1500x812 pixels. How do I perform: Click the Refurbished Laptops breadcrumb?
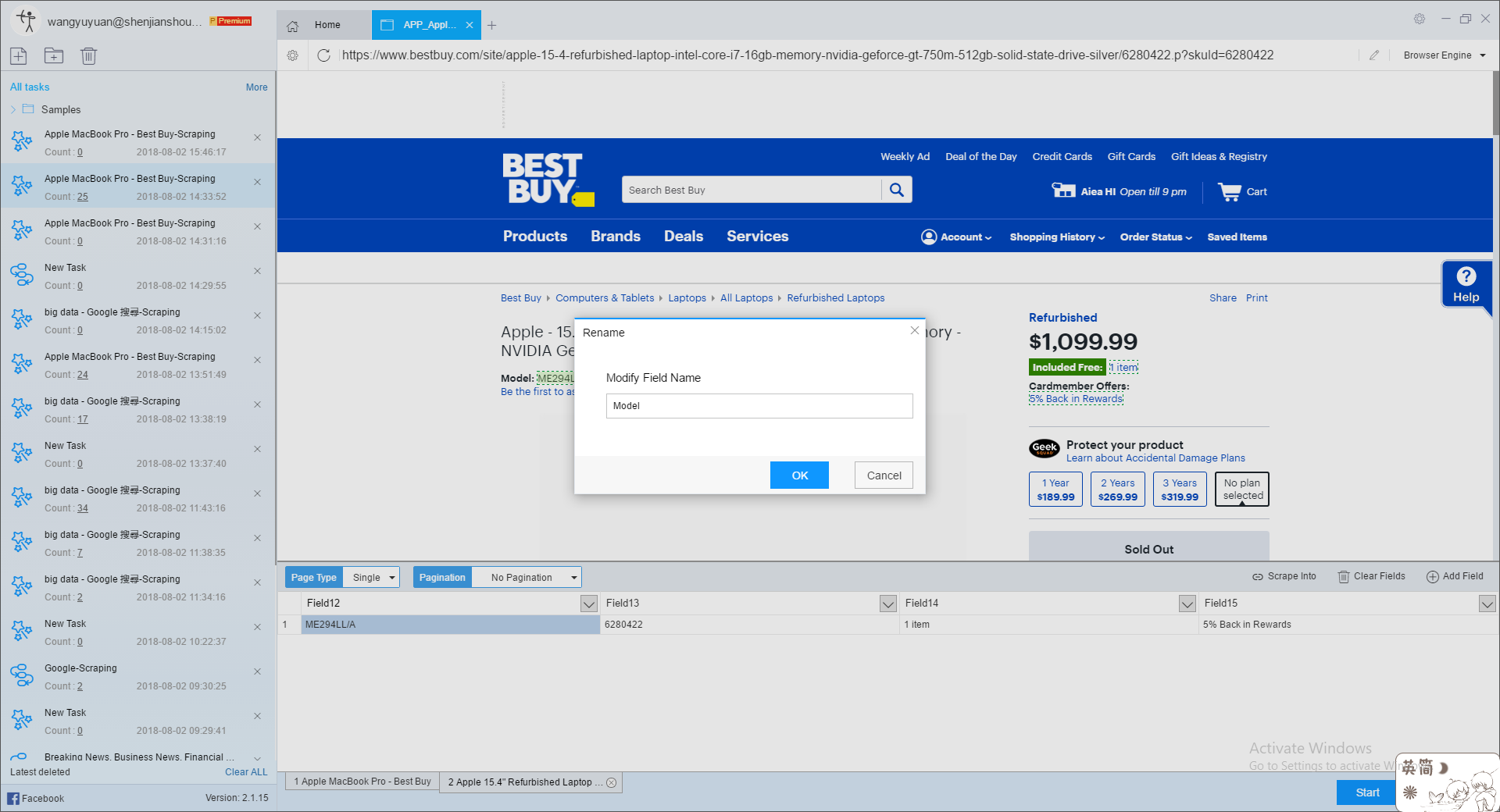point(835,298)
